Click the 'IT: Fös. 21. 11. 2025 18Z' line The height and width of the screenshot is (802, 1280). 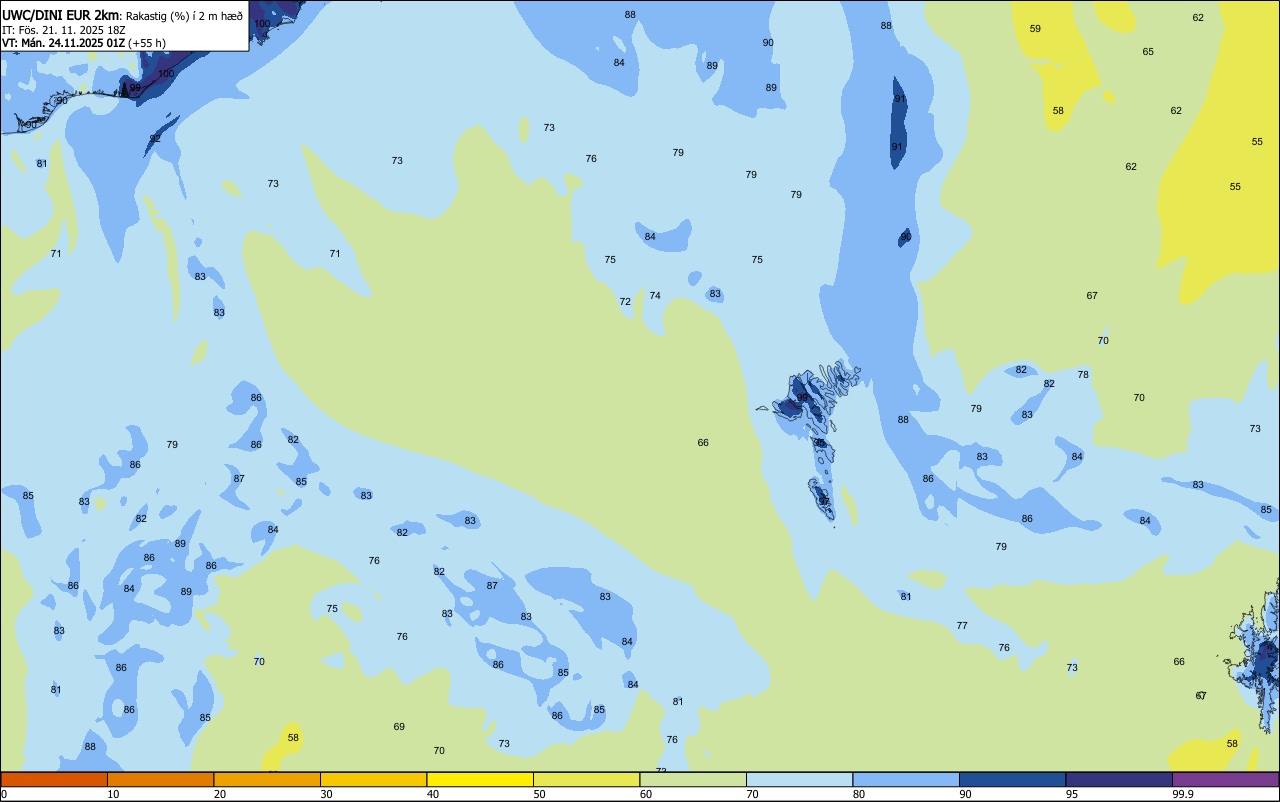click(64, 30)
